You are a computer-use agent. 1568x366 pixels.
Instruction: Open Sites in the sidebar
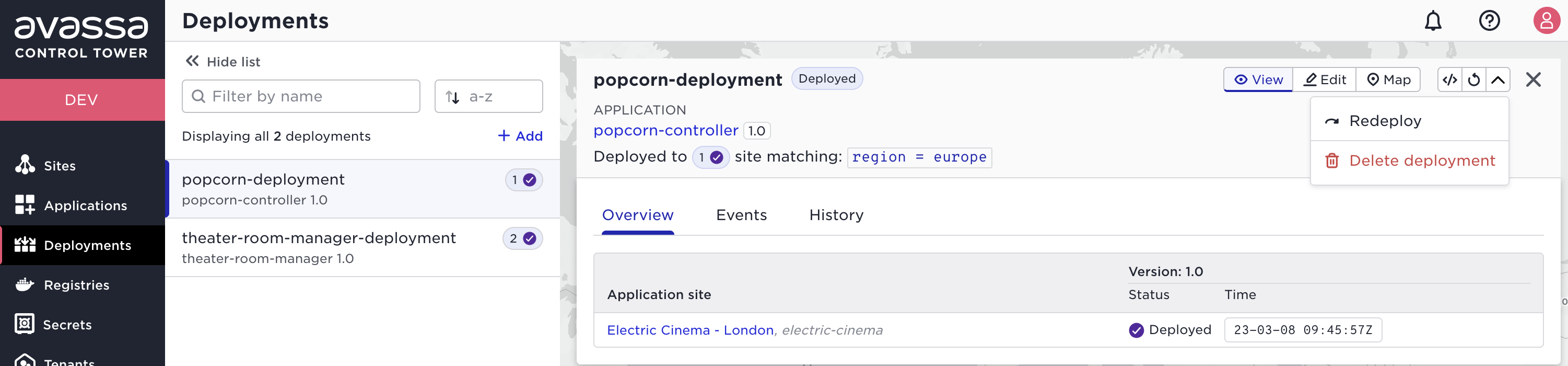point(82,166)
